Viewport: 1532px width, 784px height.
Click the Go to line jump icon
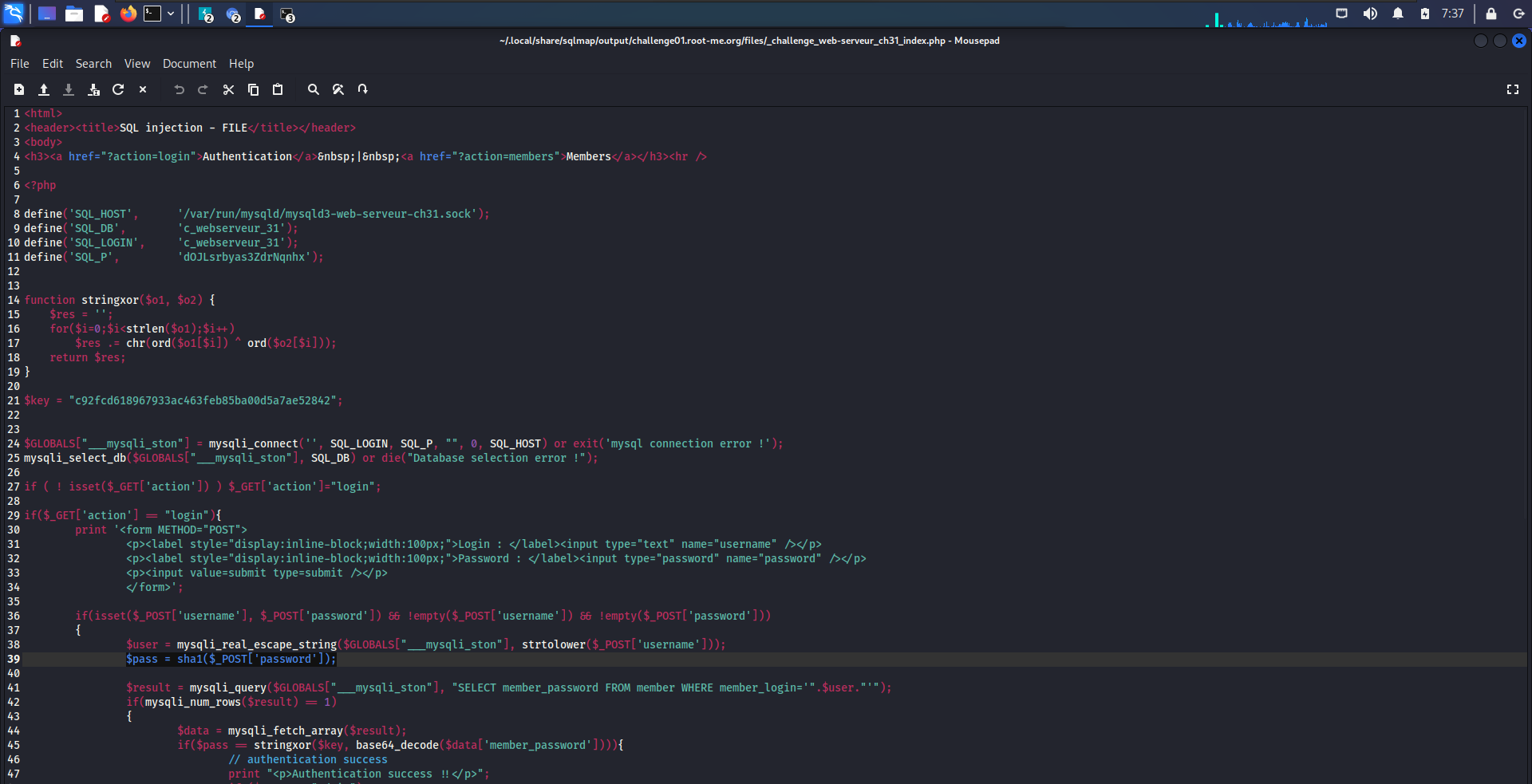coord(363,89)
